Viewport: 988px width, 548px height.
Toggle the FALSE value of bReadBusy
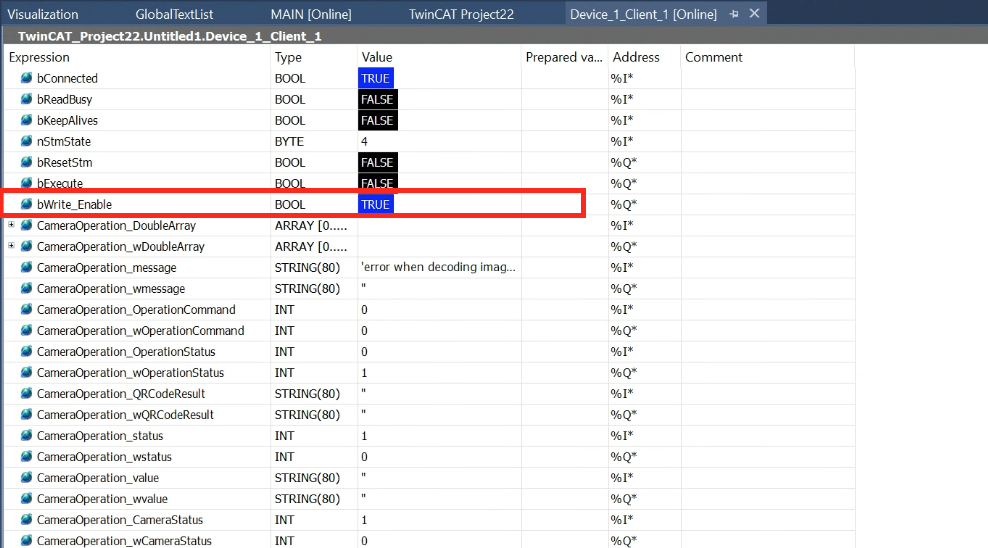(x=377, y=99)
